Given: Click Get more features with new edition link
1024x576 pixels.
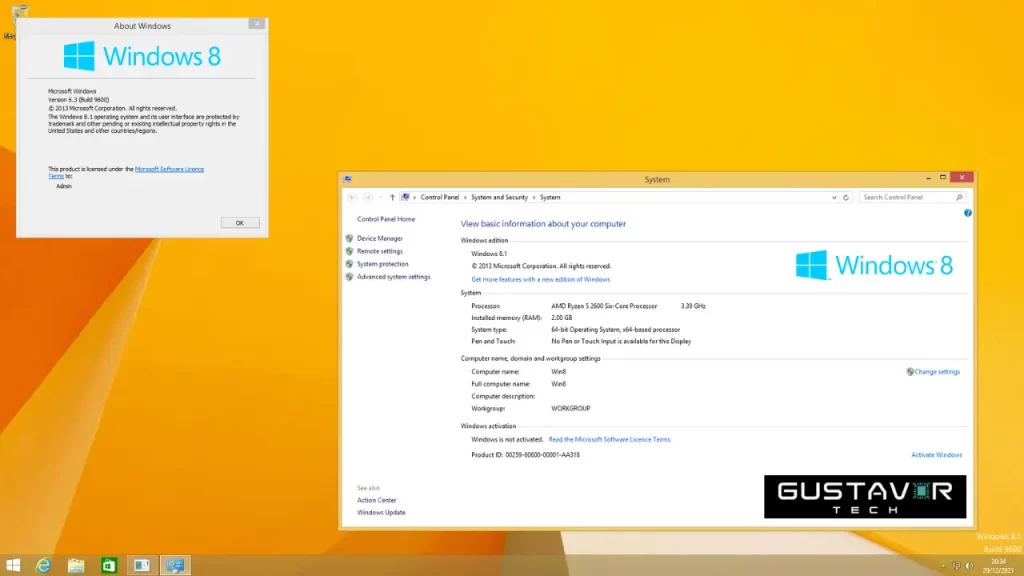Looking at the screenshot, I should [541, 280].
